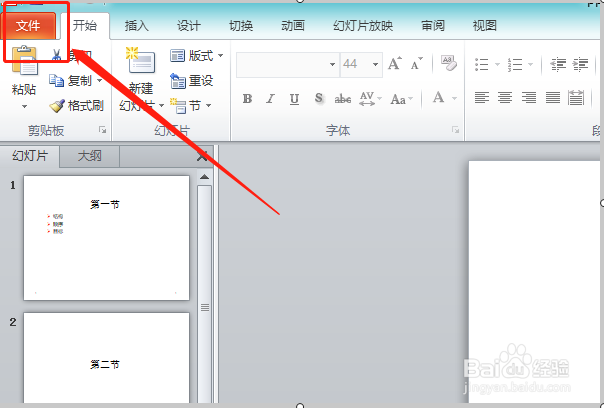
Task: Toggle text shadow S button
Action: point(319,99)
